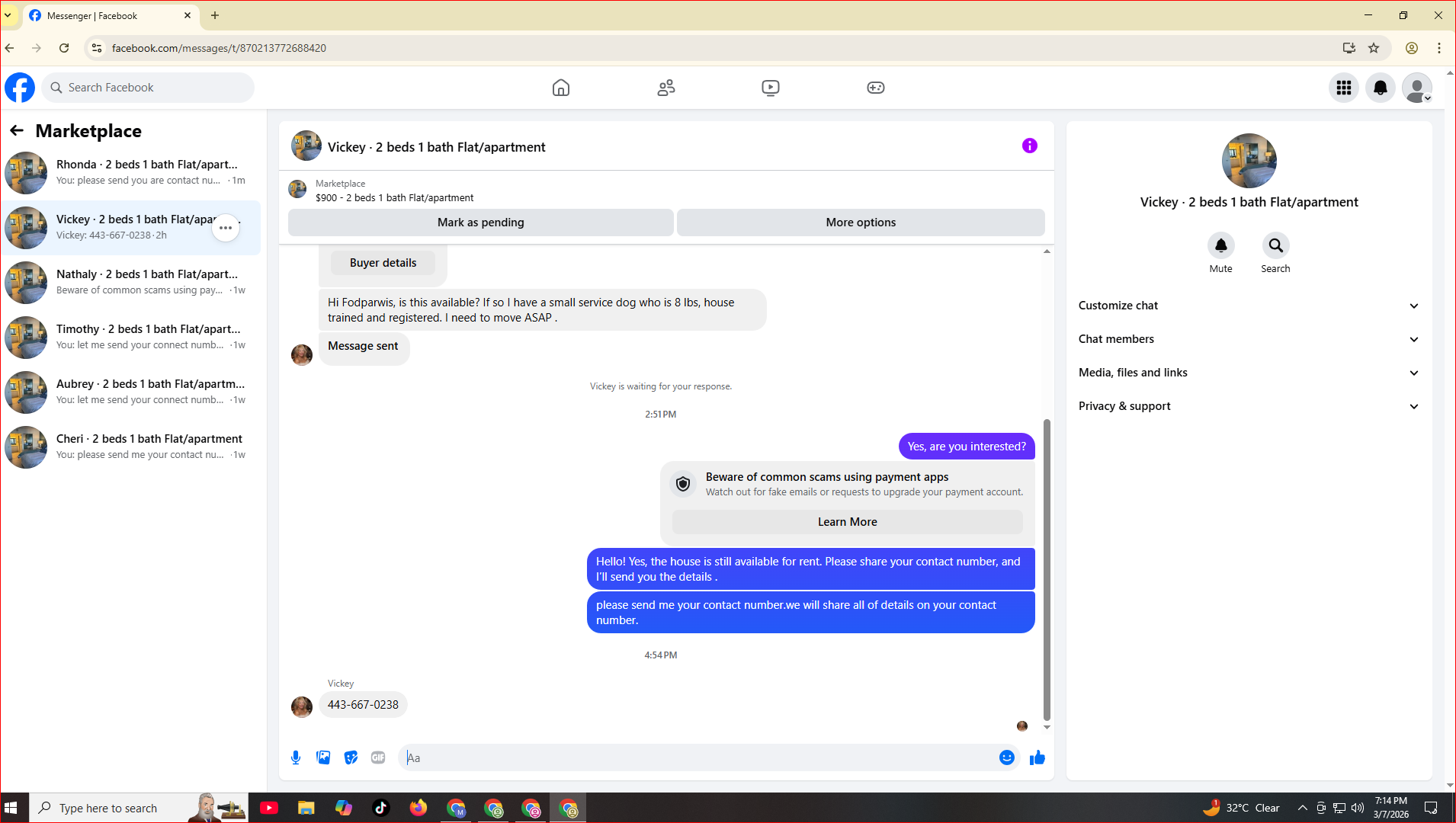Install the app from address bar icon
The image size is (1456, 823).
(x=1349, y=48)
